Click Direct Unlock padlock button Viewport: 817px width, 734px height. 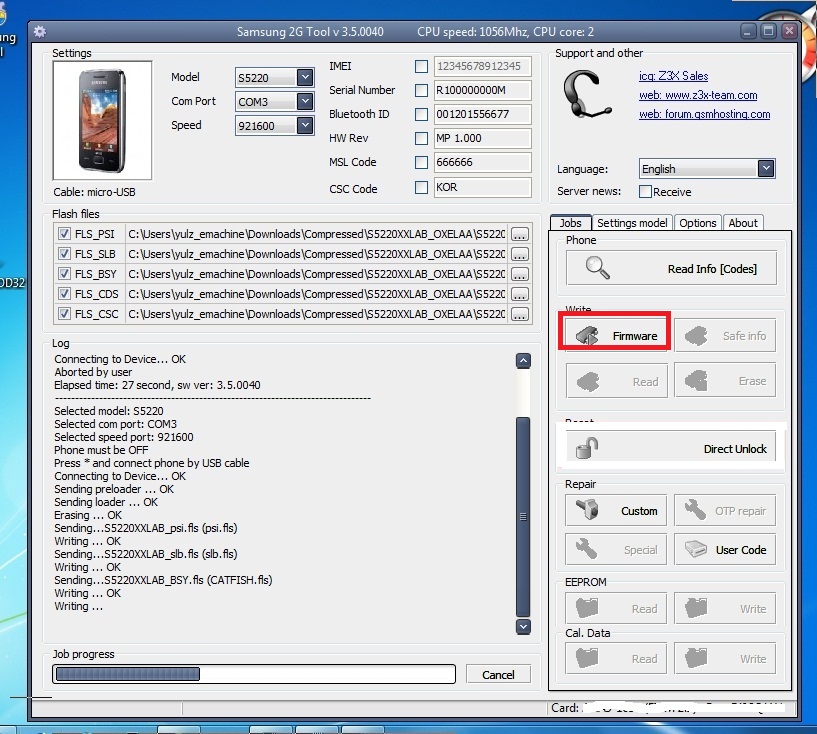tap(671, 448)
